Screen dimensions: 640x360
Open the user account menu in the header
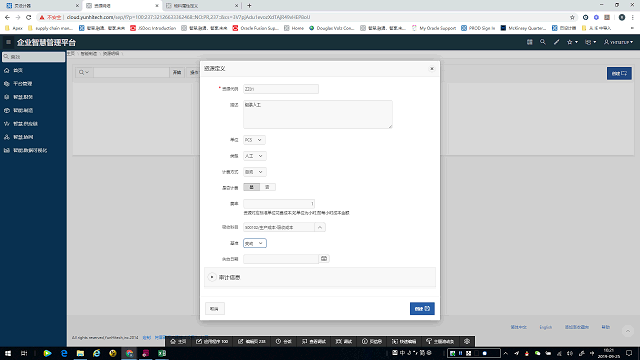coord(618,42)
